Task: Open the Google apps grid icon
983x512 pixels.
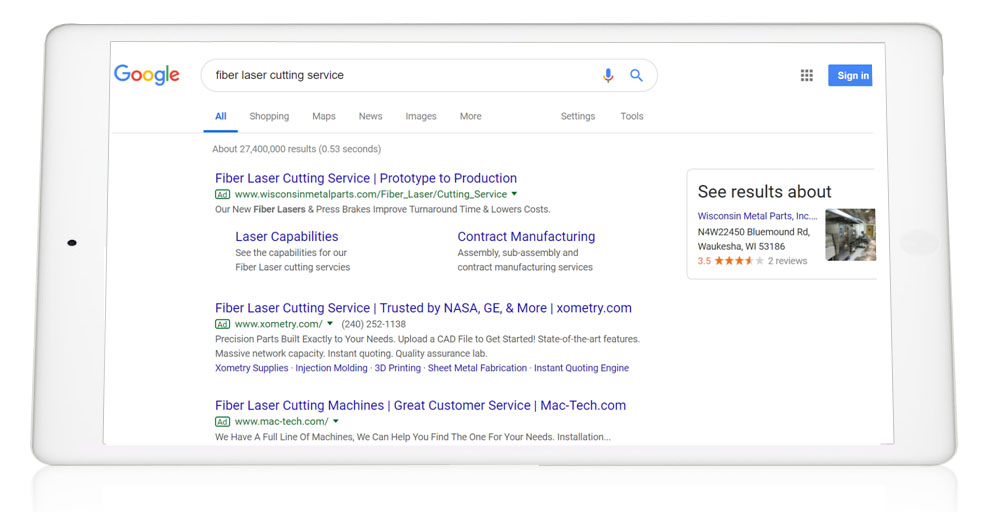Action: click(x=807, y=75)
